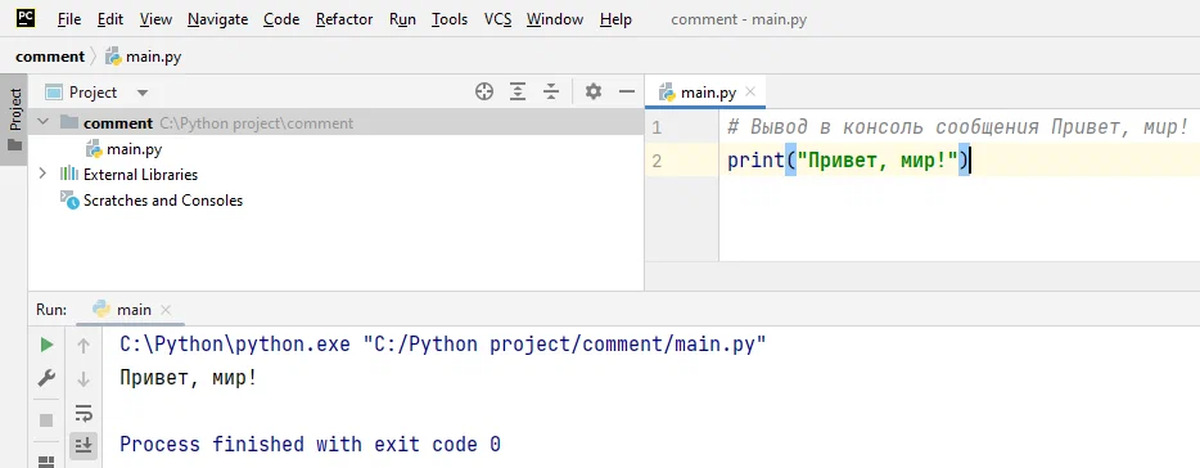Expand the External Libraries node
The height and width of the screenshot is (468, 1200).
pyautogui.click(x=42, y=174)
